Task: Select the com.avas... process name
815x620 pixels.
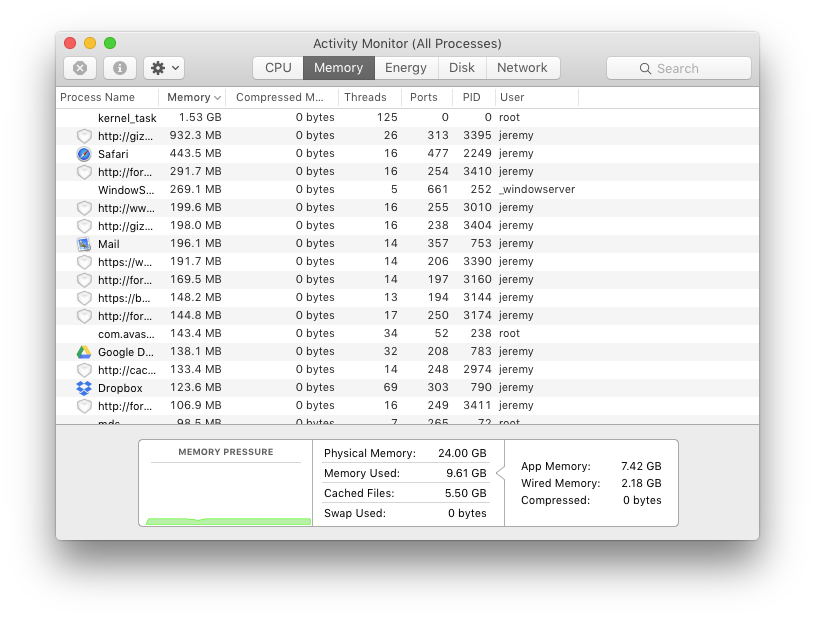Action: 126,334
